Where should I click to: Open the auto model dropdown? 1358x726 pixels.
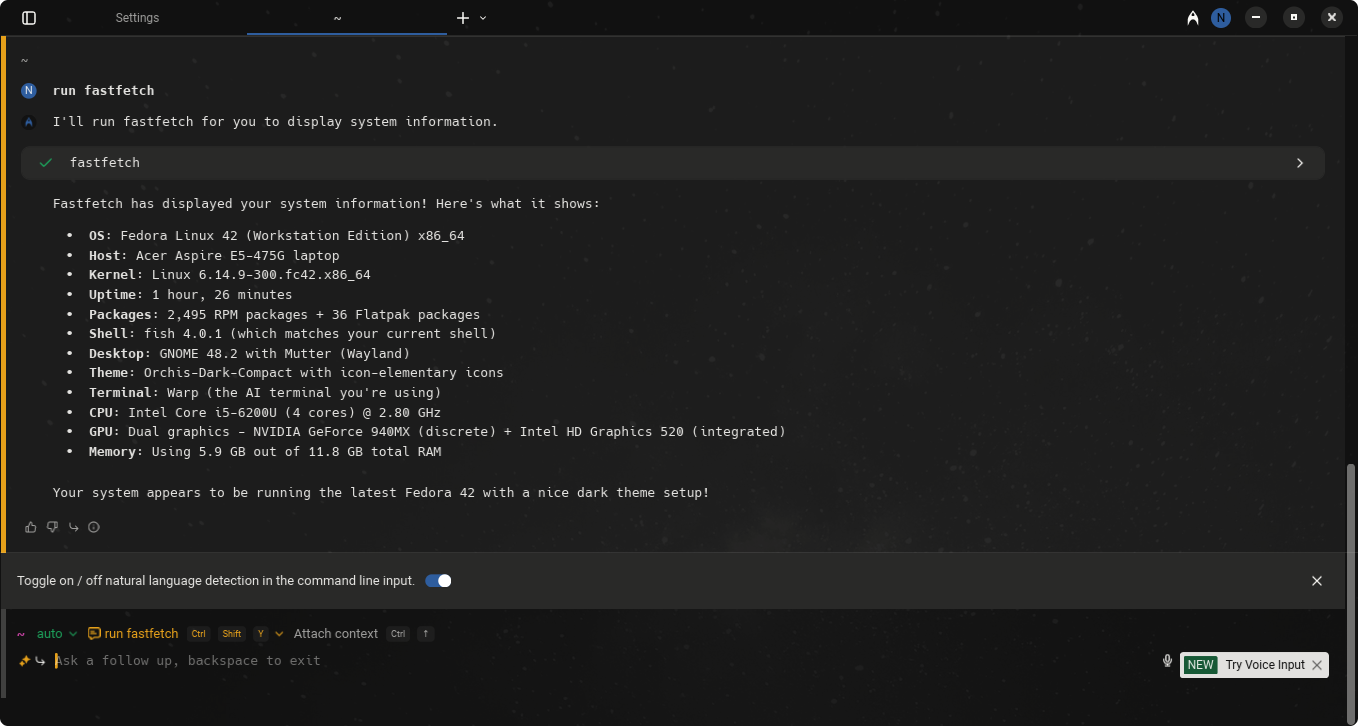[x=57, y=634]
